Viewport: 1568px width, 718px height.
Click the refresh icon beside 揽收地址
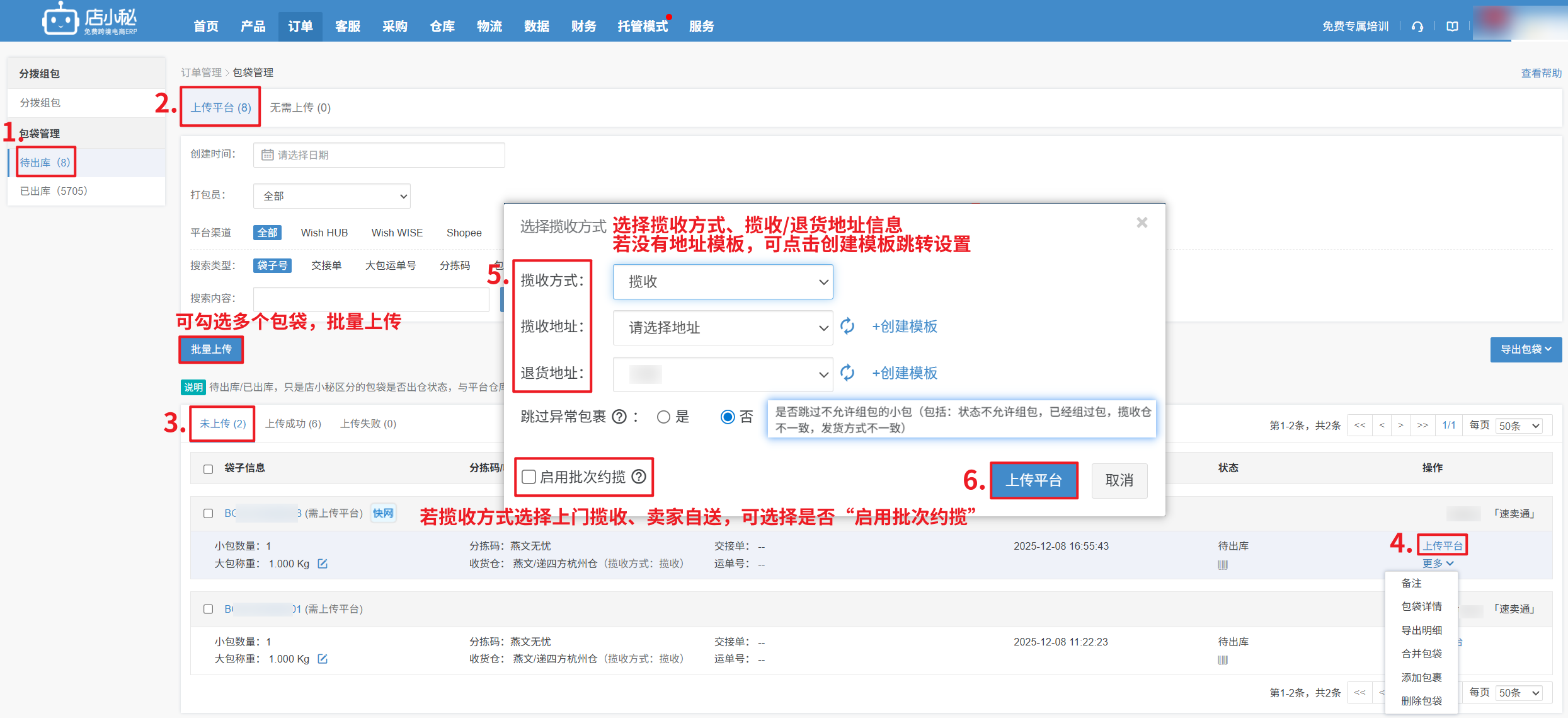847,327
